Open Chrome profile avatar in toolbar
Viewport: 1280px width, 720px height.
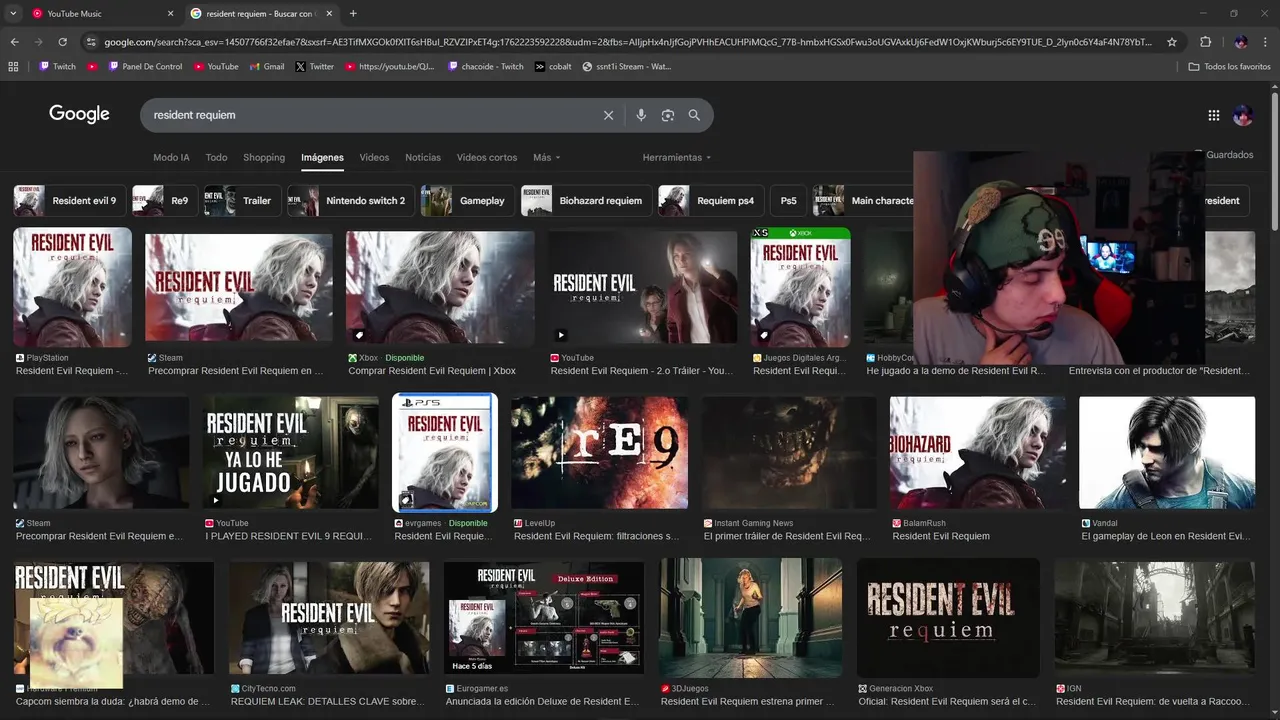(1241, 42)
